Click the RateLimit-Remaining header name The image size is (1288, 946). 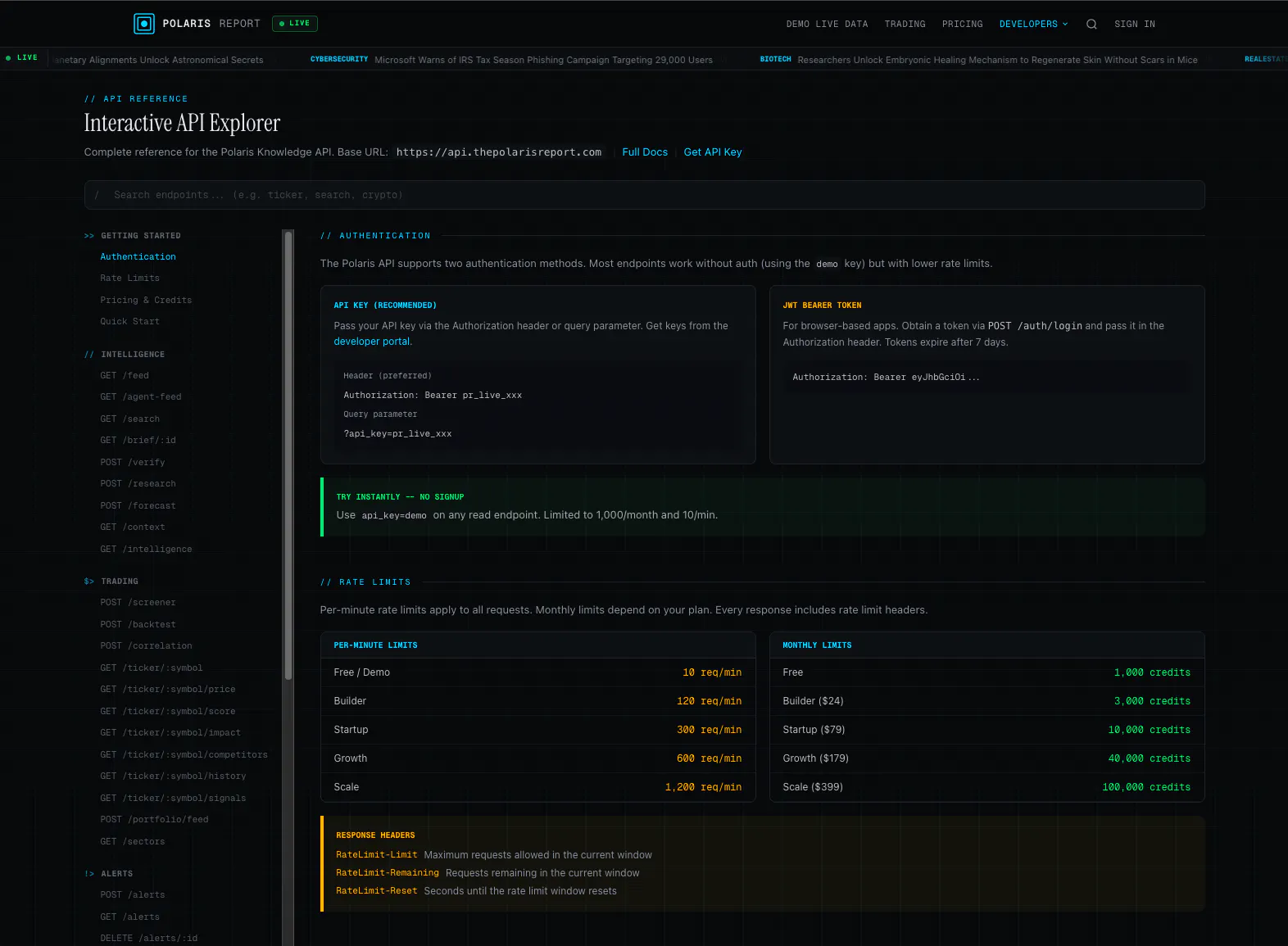point(388,873)
